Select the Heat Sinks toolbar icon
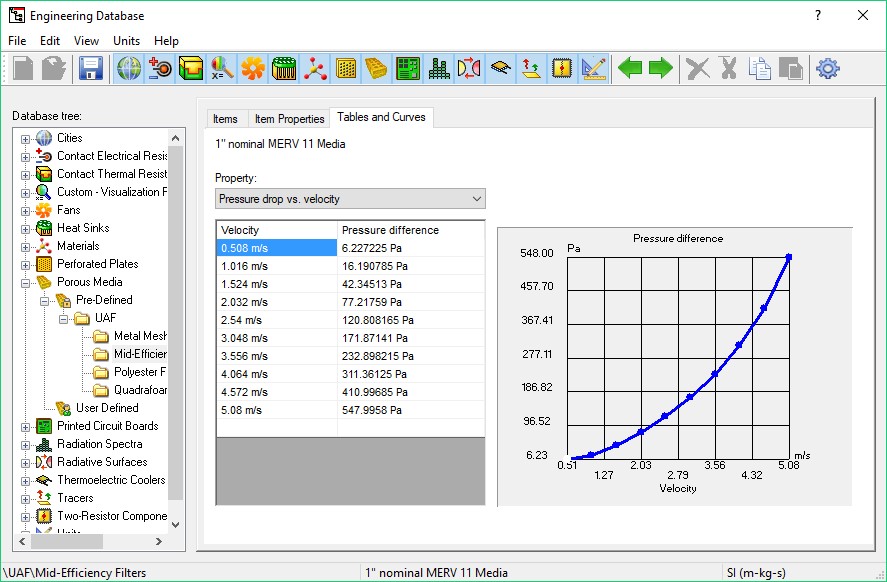The height and width of the screenshot is (582, 887). tap(284, 68)
